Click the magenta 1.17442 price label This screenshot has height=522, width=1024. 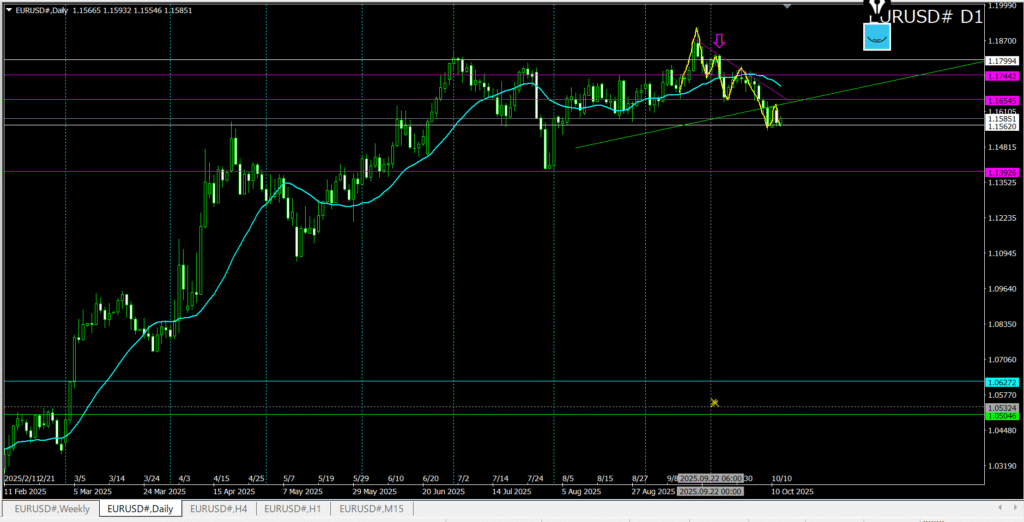tap(1001, 76)
